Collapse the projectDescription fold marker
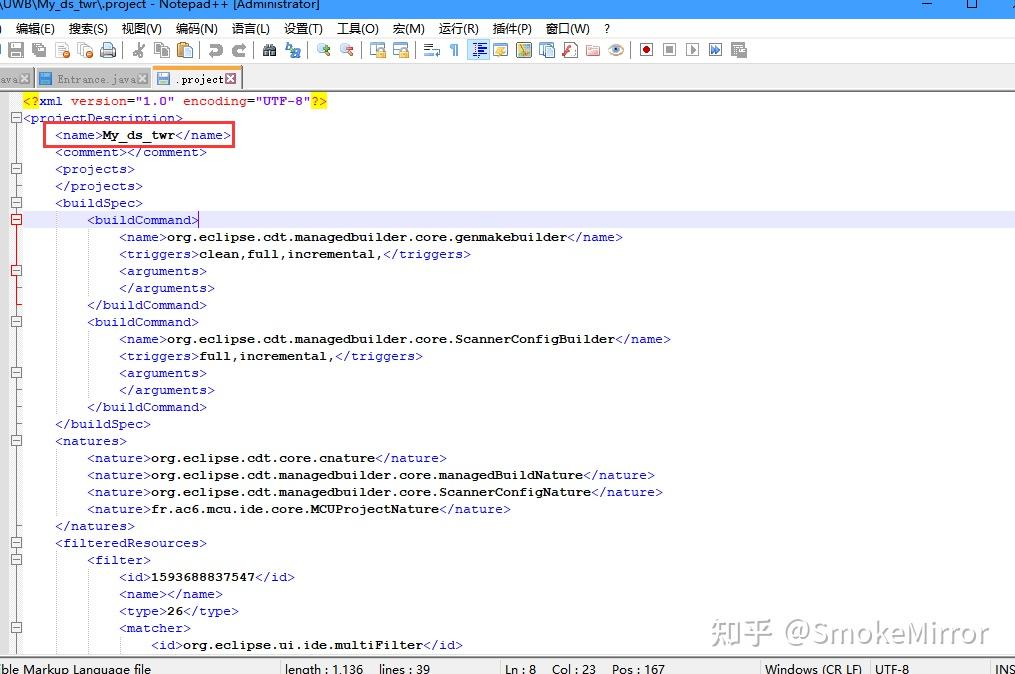1015x674 pixels. click(15, 117)
